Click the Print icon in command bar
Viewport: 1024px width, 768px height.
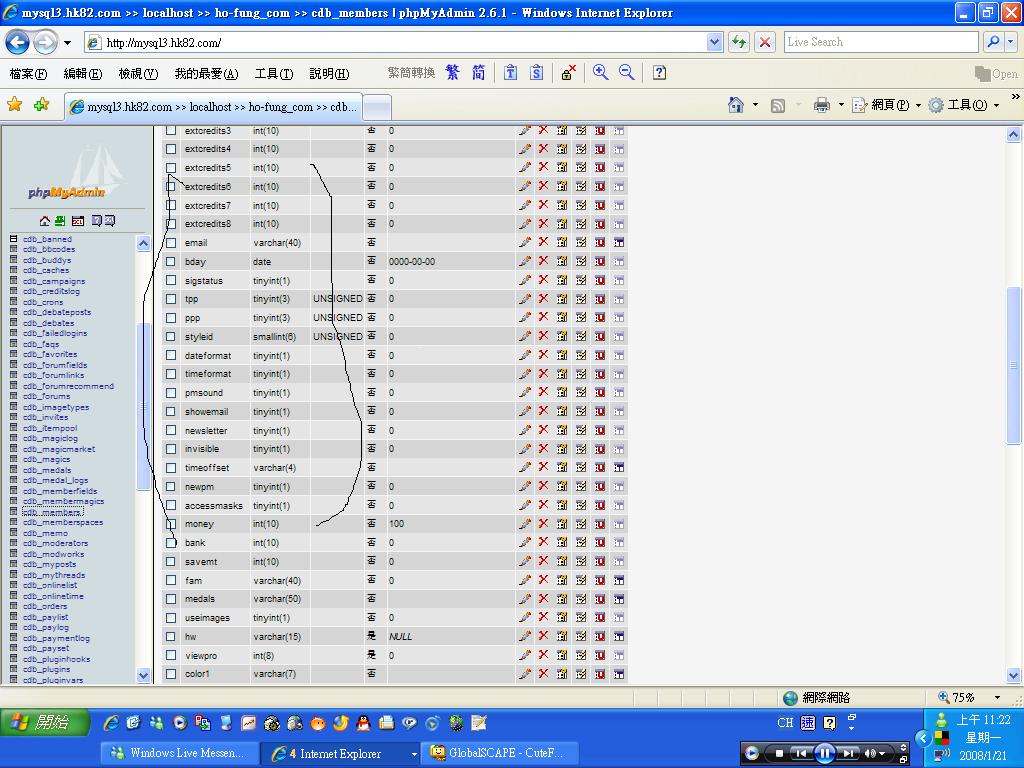[822, 104]
